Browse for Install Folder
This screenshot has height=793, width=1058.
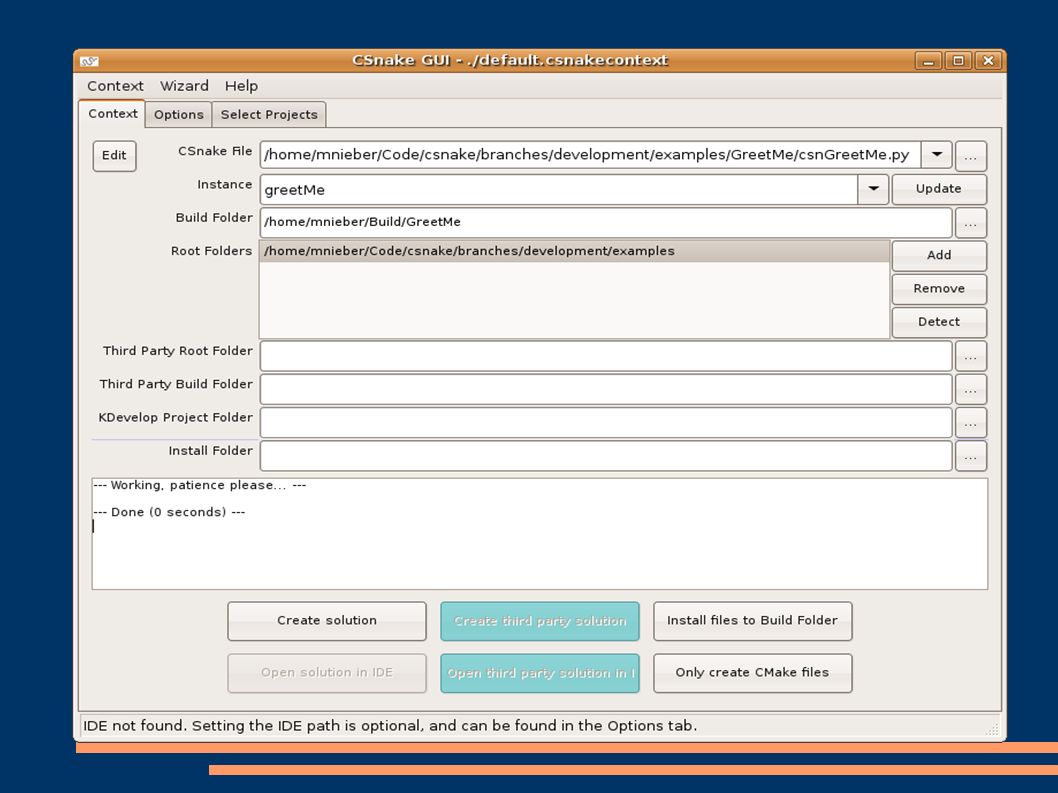point(970,456)
